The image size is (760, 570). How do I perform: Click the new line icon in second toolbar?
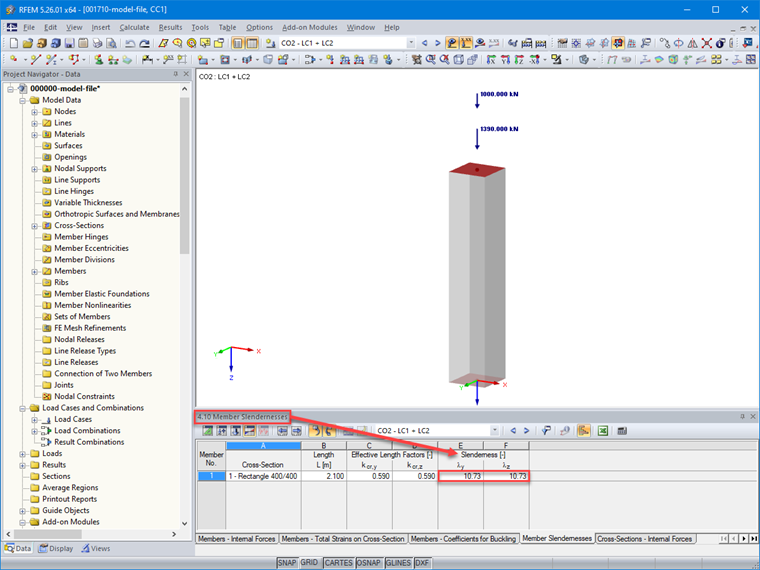[35, 60]
